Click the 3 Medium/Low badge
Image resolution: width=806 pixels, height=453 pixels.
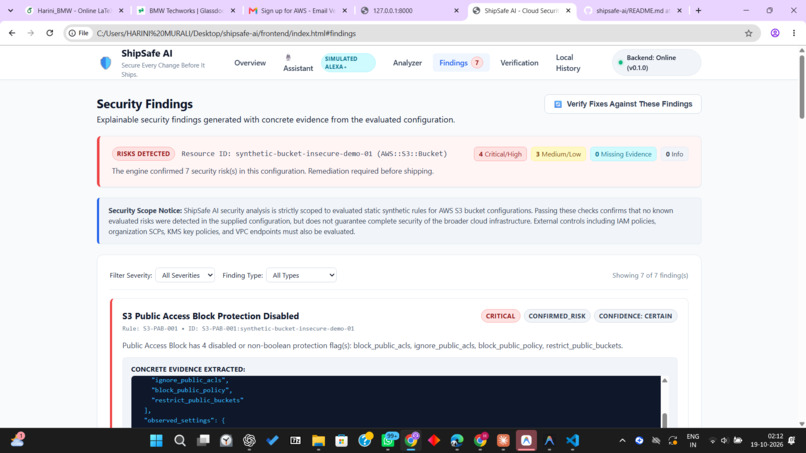tap(558, 154)
